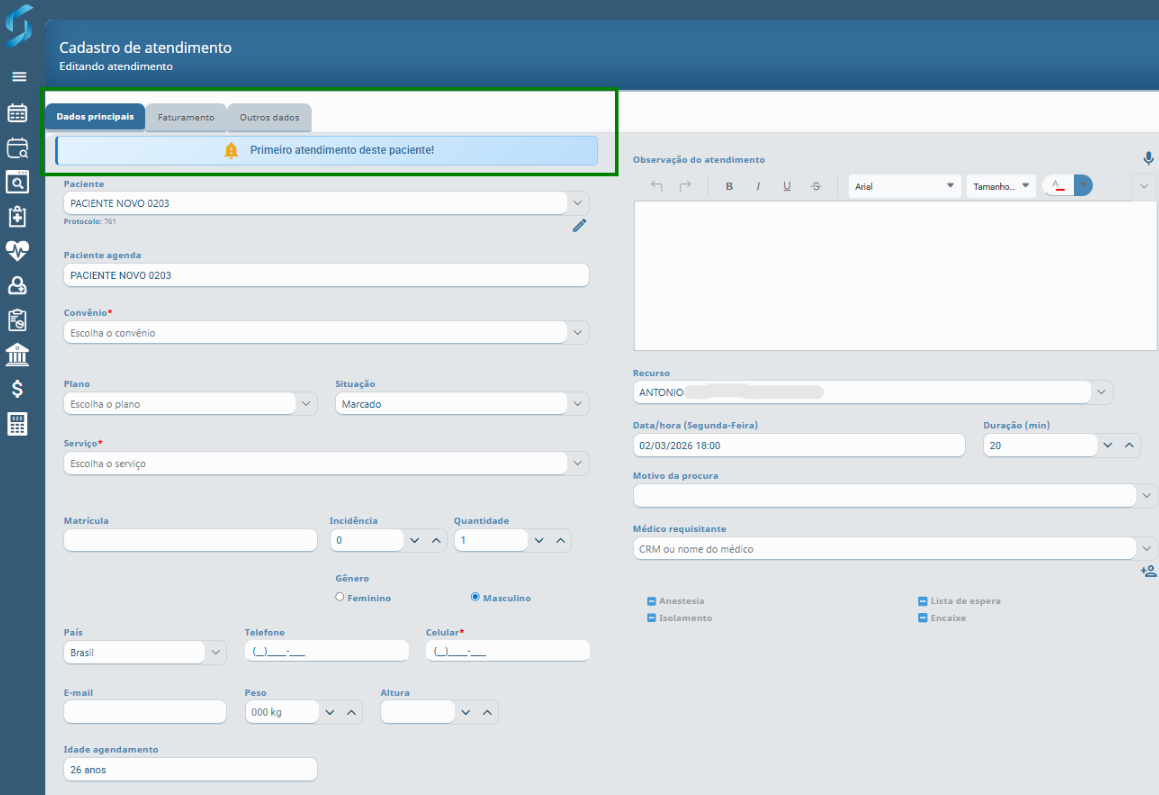Click the microphone dictation icon
Screen dimensions: 1159x795
[x=1148, y=159]
